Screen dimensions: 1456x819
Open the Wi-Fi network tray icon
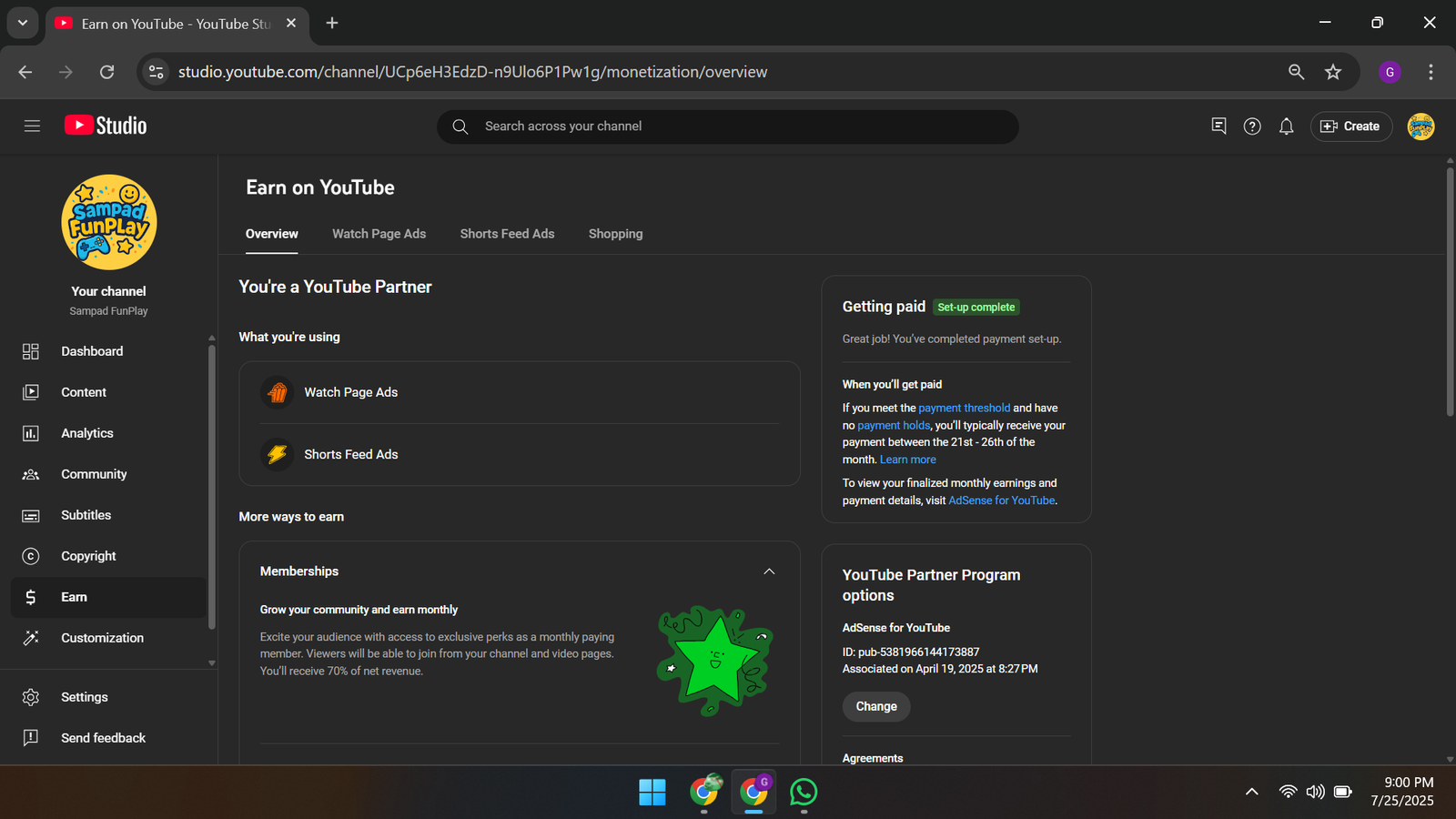click(1288, 792)
